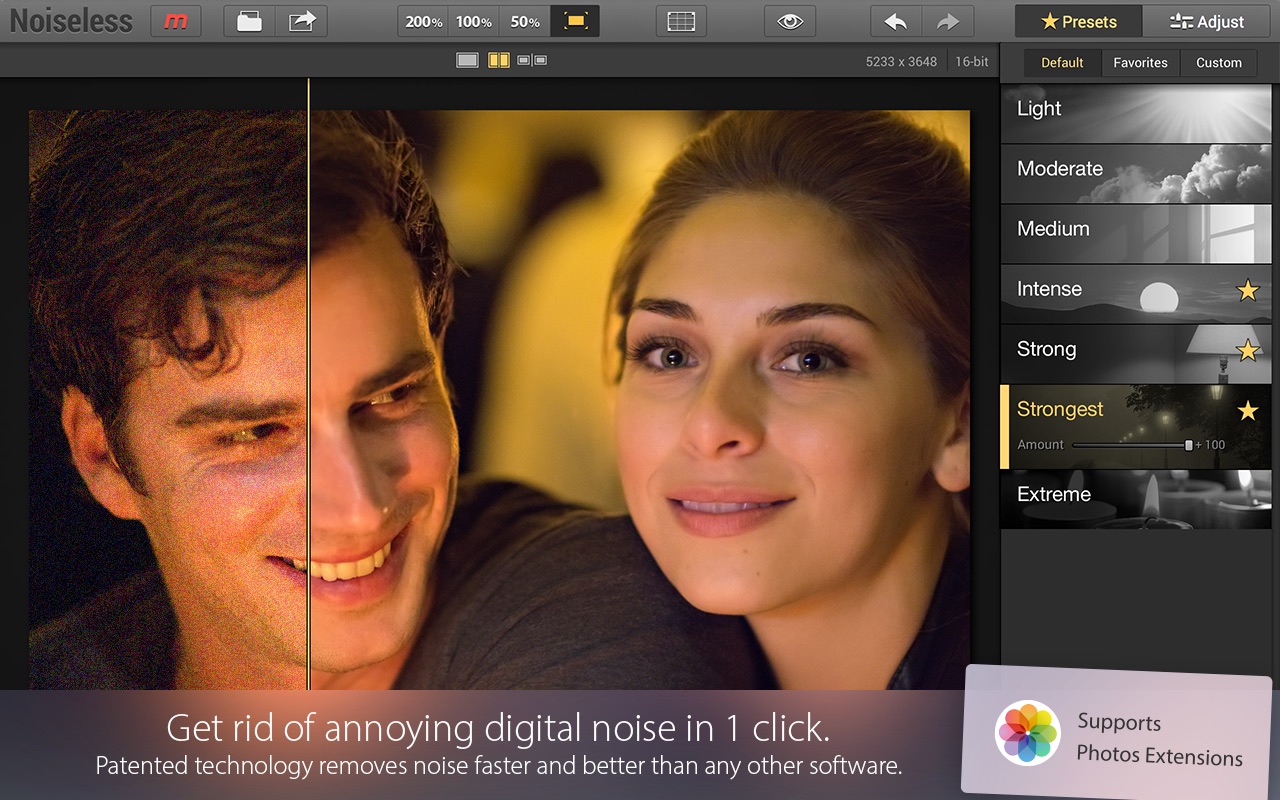Set zoom to 50%
This screenshot has width=1280, height=800.
(524, 21)
